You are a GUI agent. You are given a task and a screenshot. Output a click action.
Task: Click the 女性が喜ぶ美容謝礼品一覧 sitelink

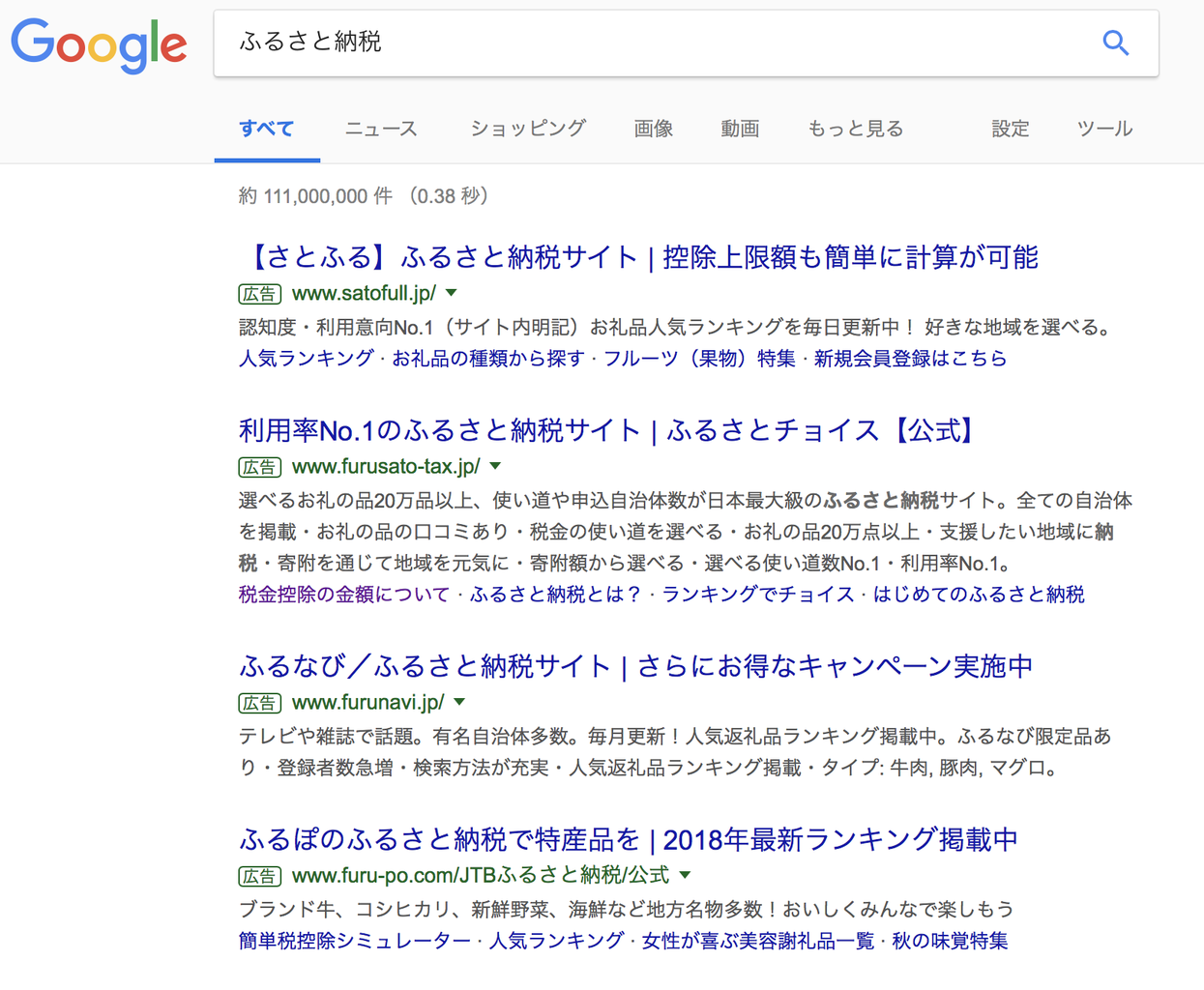coord(758,941)
